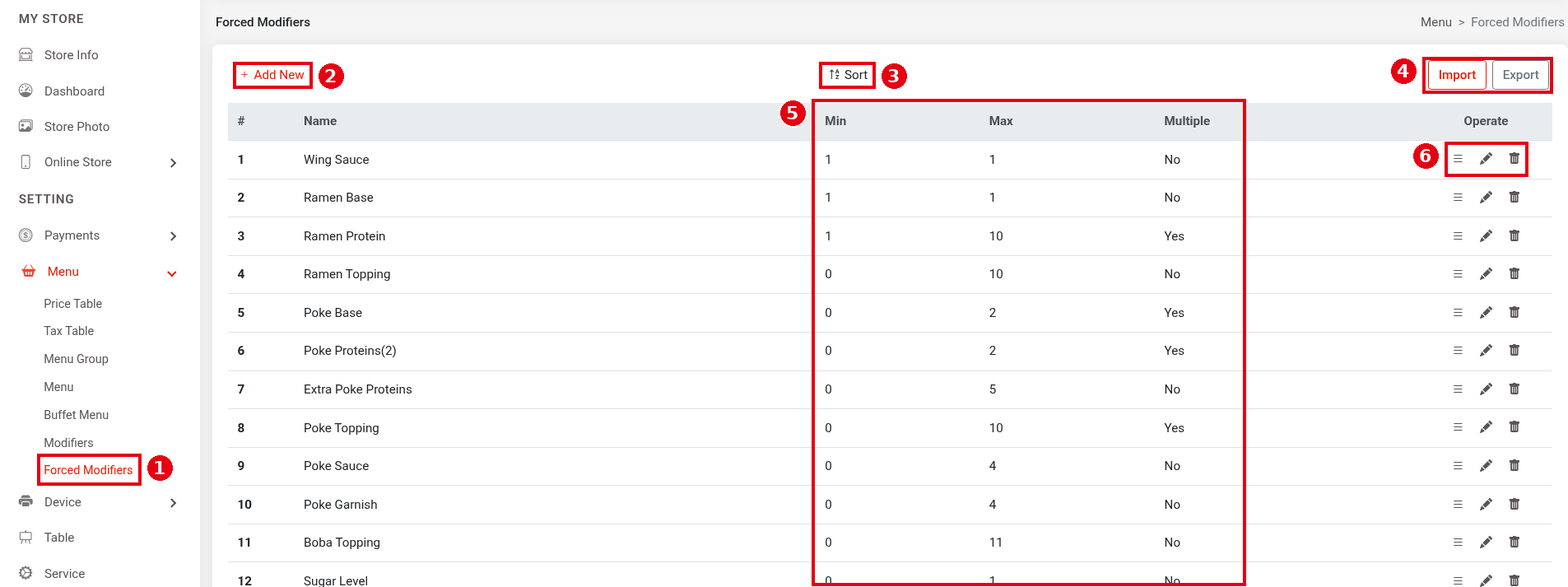The width and height of the screenshot is (1568, 587).
Task: Open list icon for Poke Topping
Action: tap(1458, 427)
